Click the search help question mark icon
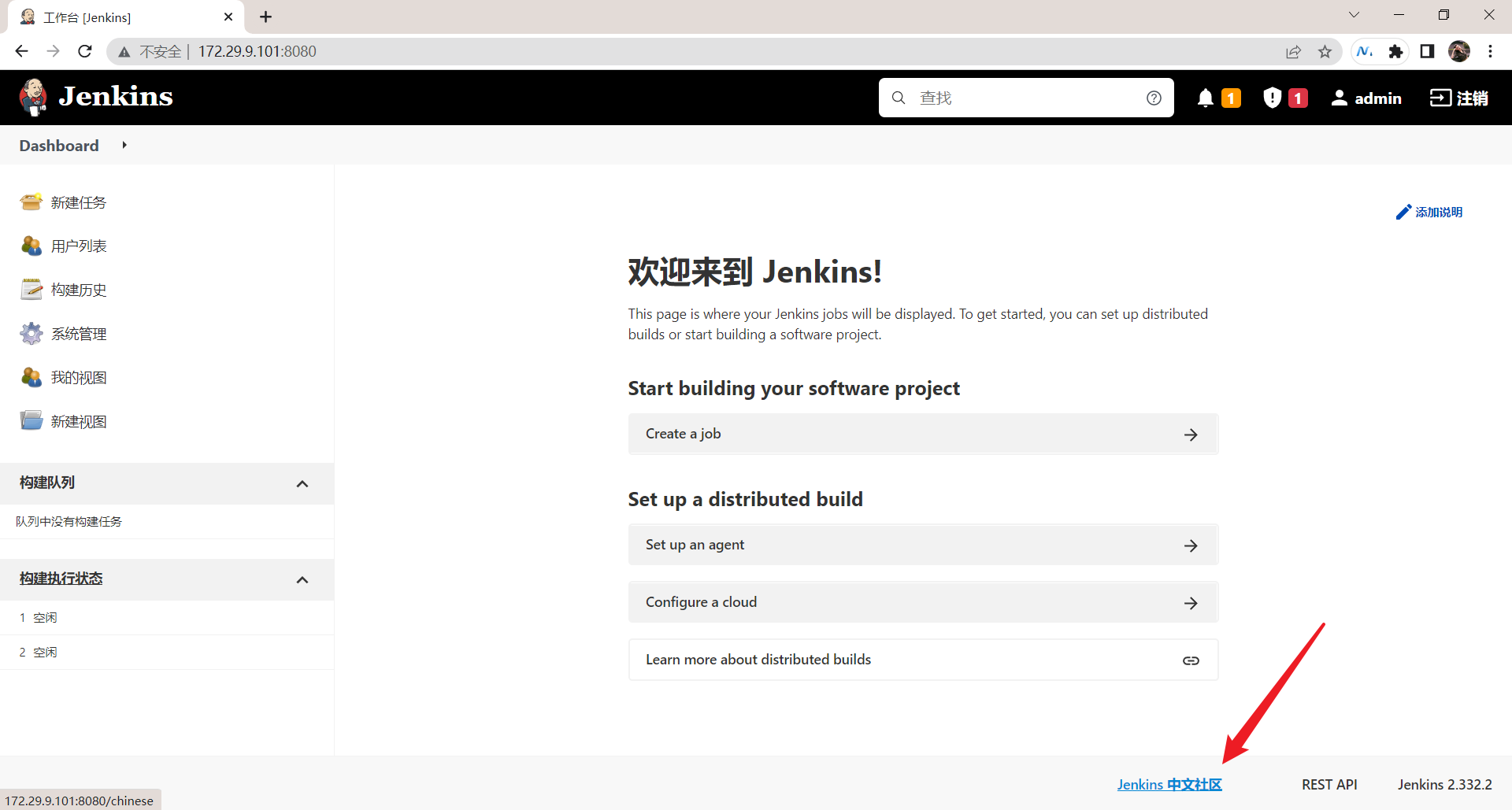This screenshot has width=1512, height=810. pyautogui.click(x=1154, y=98)
